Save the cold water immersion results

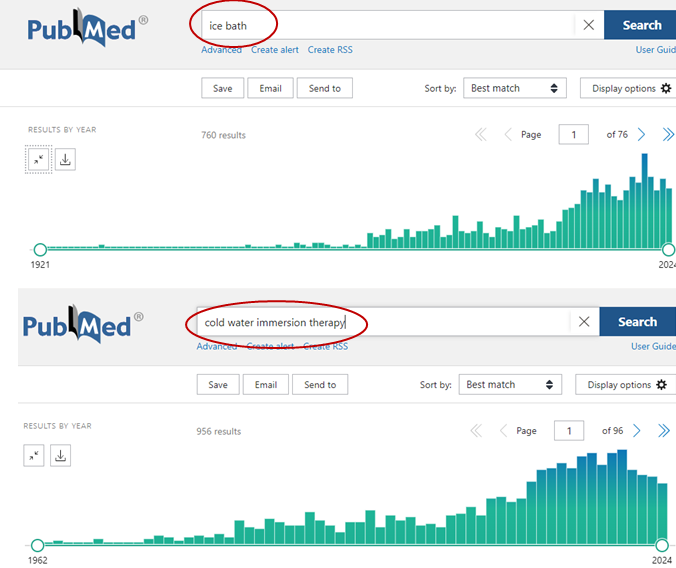(218, 384)
